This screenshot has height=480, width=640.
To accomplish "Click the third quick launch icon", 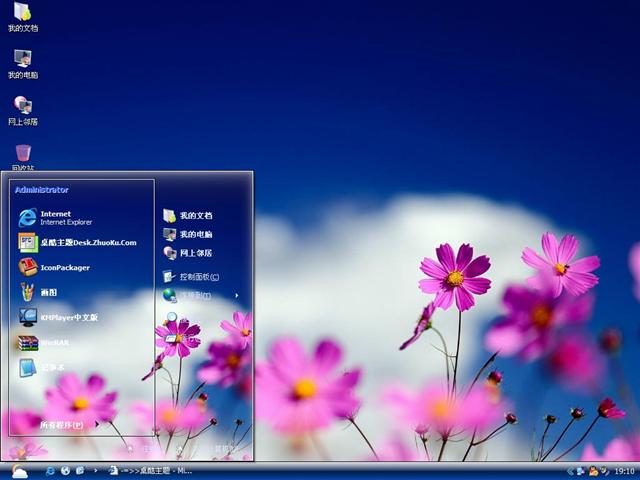I will 80,471.
